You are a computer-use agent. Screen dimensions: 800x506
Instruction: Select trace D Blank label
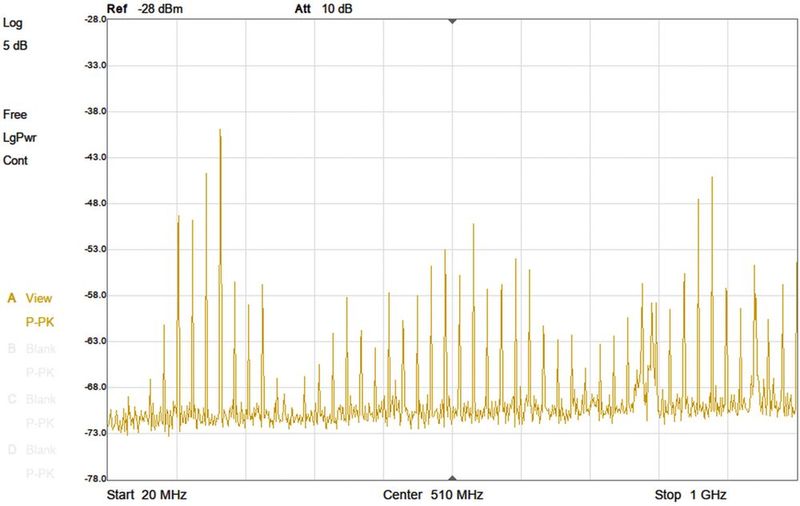click(x=32, y=450)
